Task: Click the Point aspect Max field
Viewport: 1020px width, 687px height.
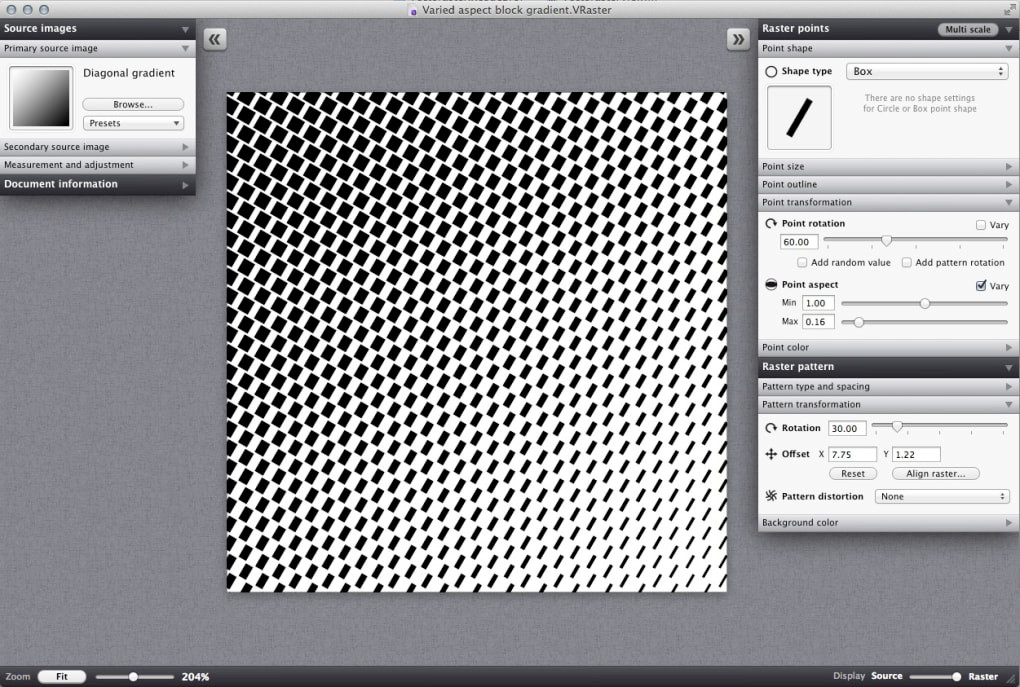Action: tap(818, 322)
